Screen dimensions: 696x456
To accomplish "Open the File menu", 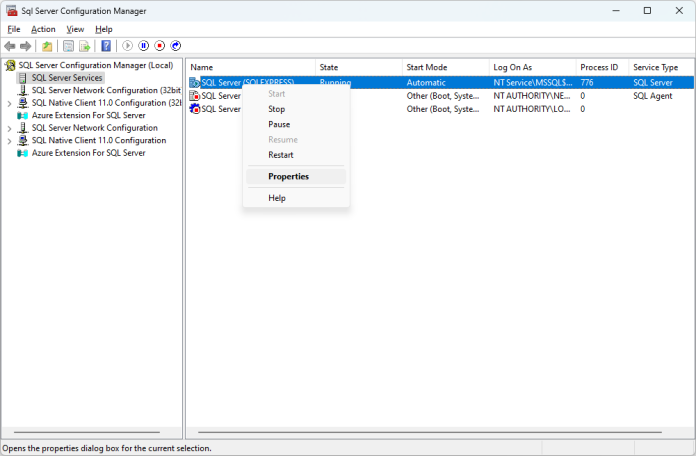I will pos(14,29).
